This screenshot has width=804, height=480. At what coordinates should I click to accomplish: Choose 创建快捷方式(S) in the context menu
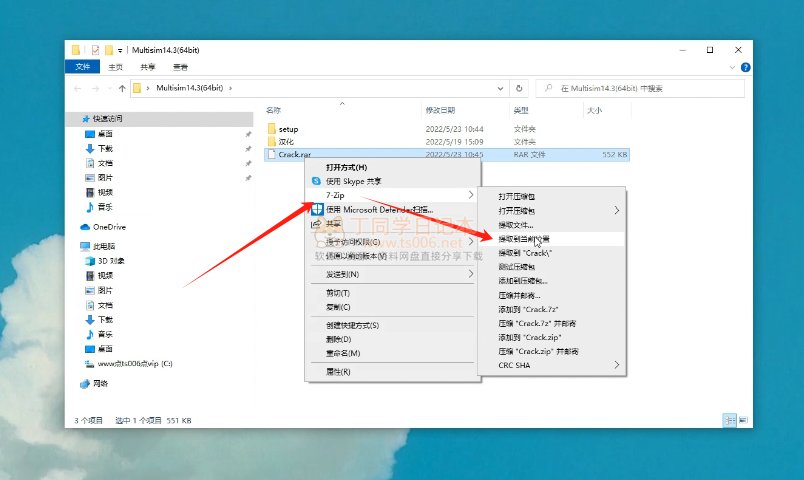tap(392, 325)
